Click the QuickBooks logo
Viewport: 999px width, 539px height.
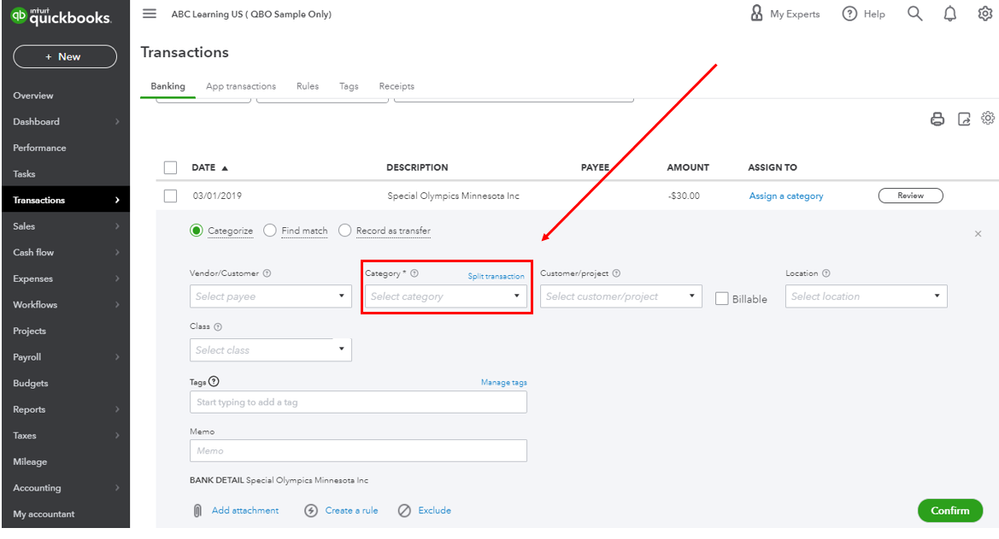(61, 16)
